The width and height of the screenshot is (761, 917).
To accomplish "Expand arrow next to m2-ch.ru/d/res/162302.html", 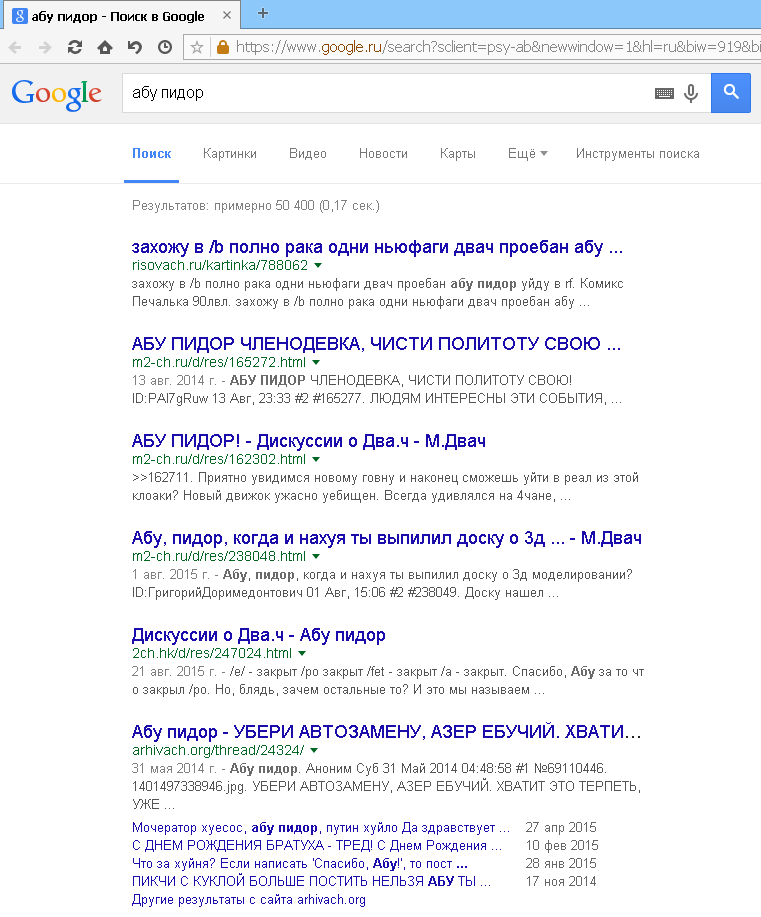I will point(316,460).
